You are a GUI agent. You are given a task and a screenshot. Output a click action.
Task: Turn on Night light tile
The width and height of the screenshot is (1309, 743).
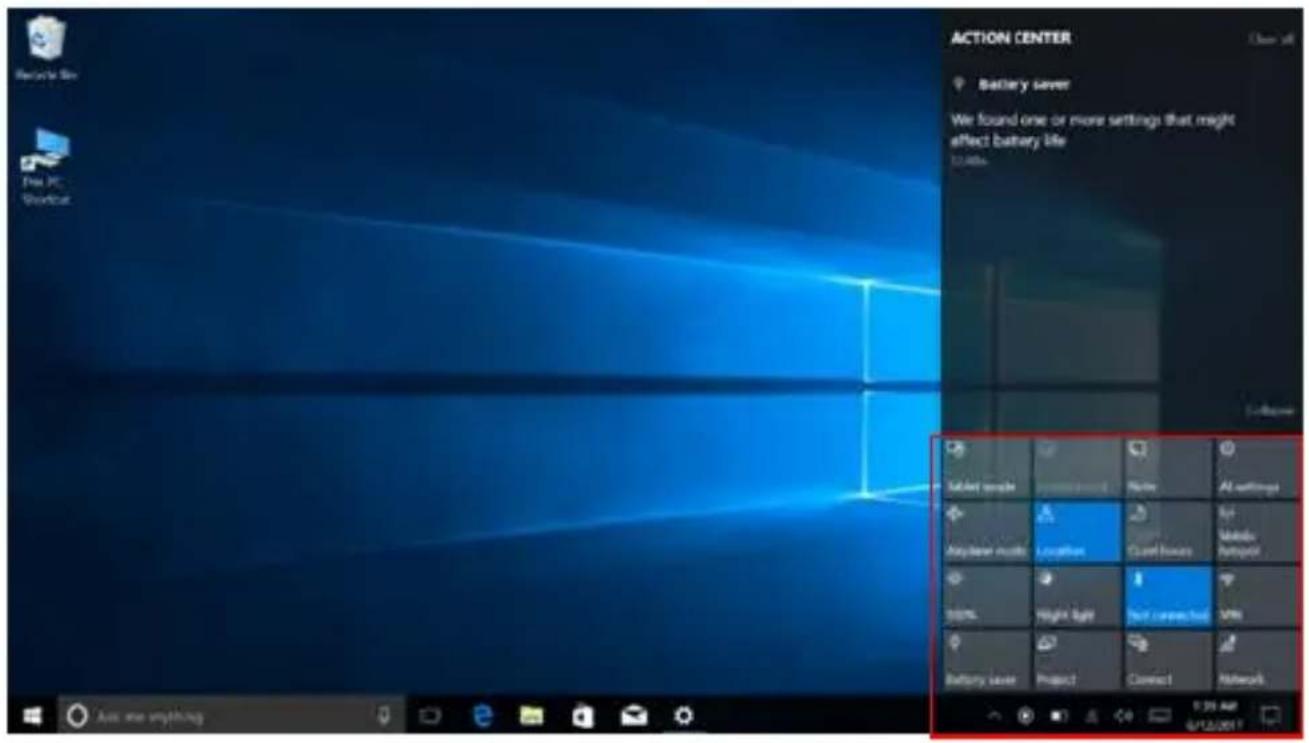pyautogui.click(x=1077, y=597)
